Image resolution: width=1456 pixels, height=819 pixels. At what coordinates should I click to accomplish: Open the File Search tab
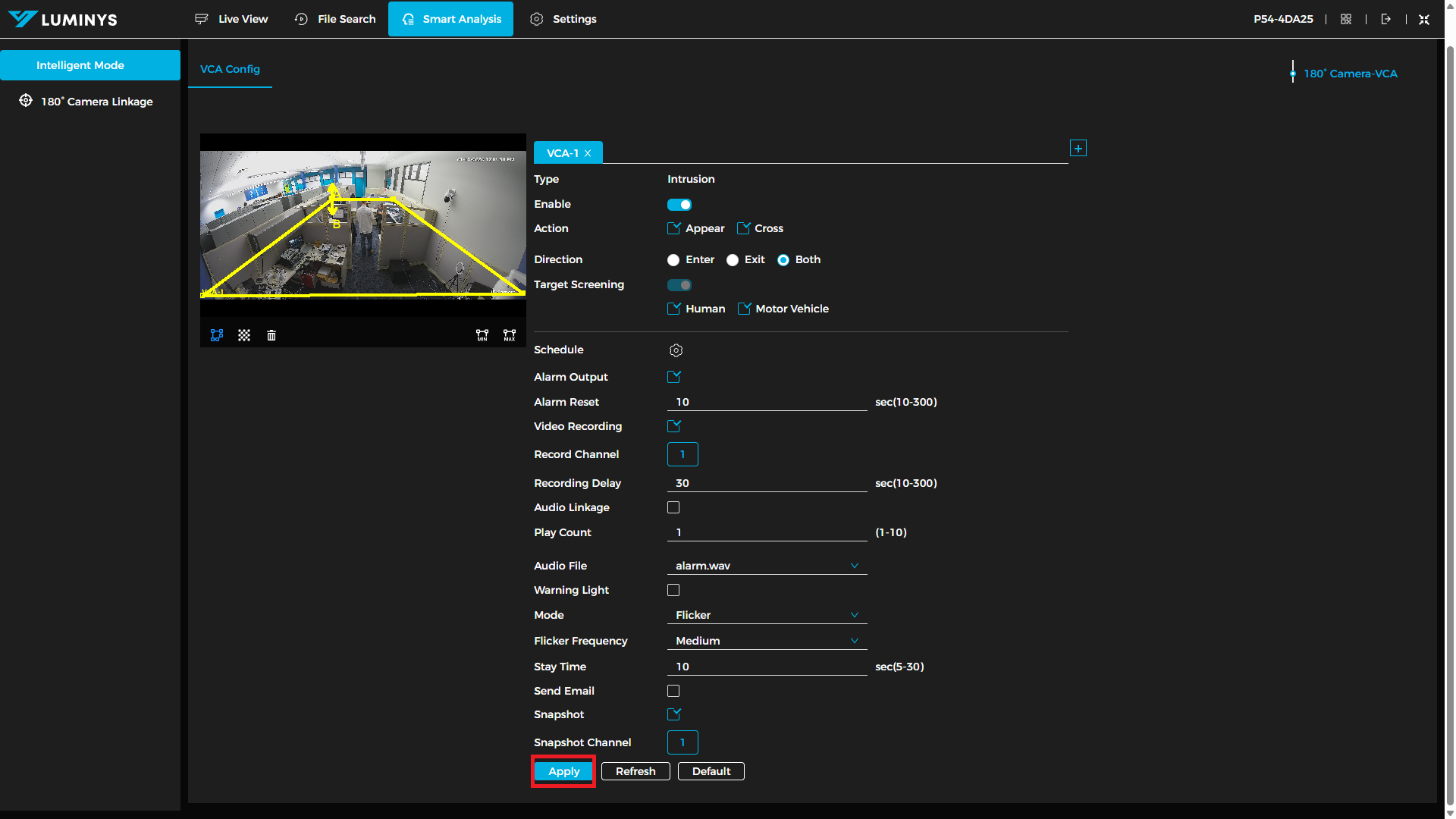coord(335,19)
